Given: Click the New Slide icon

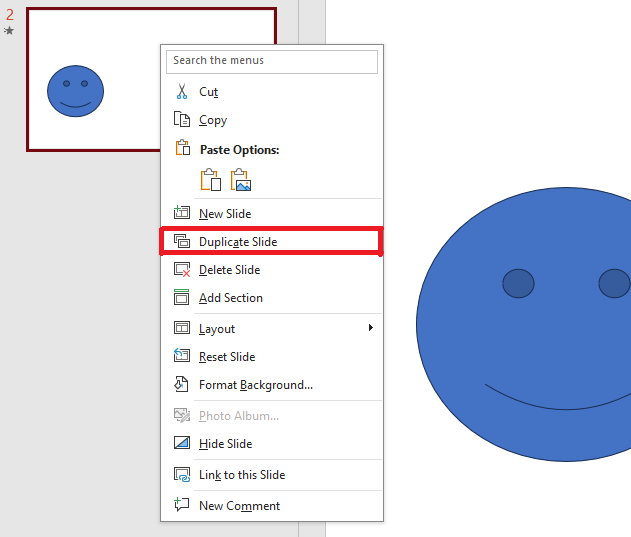Looking at the screenshot, I should [181, 213].
